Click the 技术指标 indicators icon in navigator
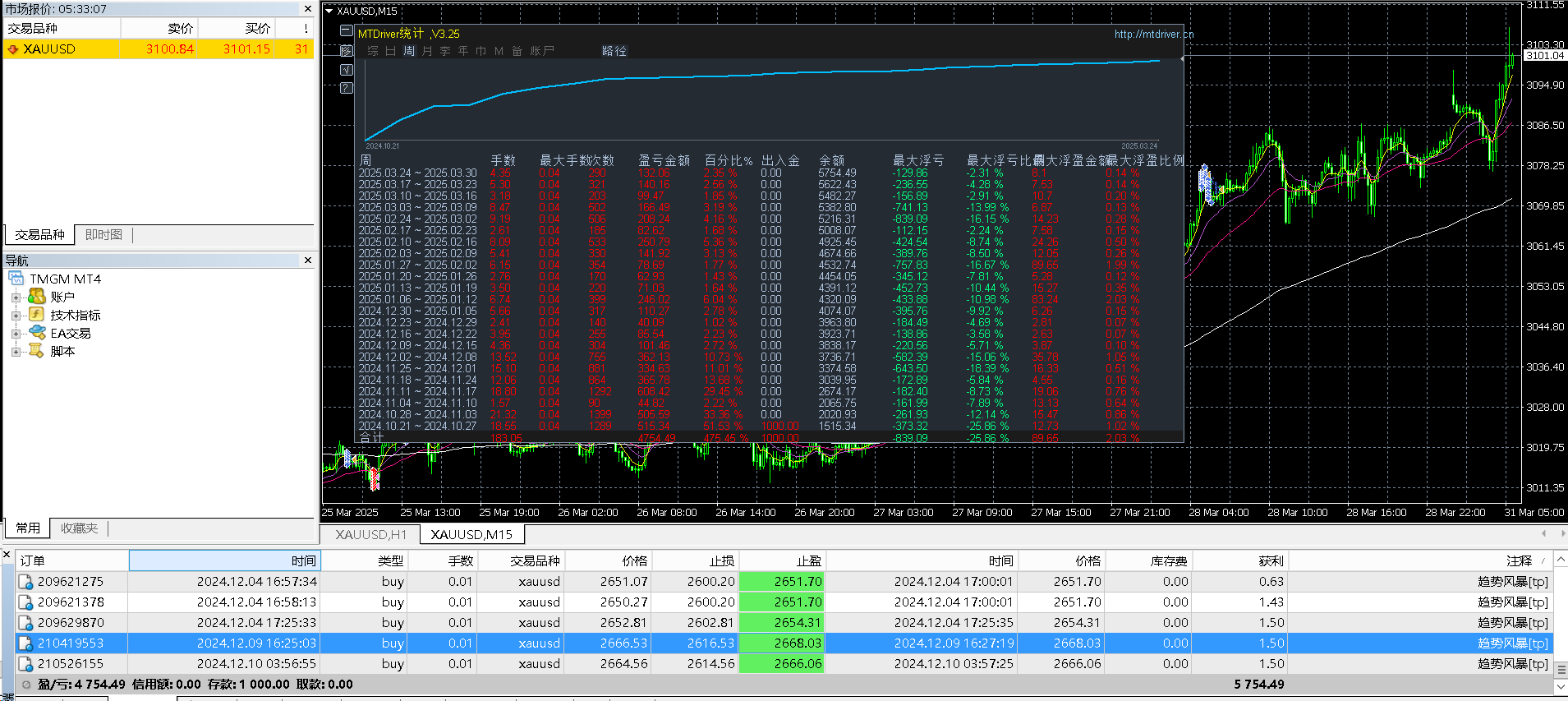Image resolution: width=1568 pixels, height=701 pixels. (37, 315)
